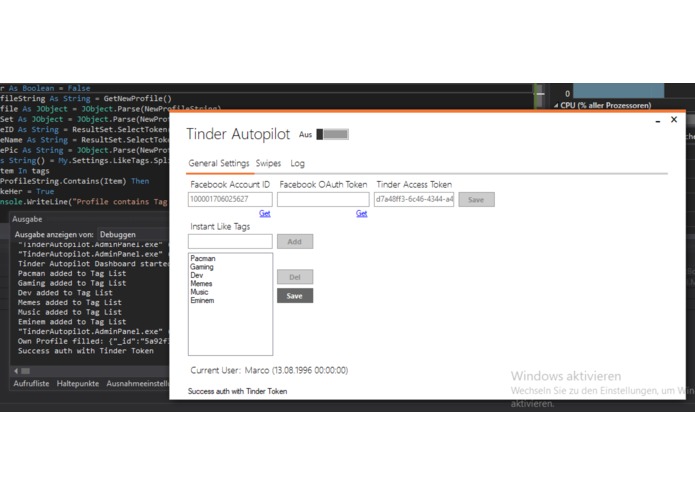Collapse the CPU (% aller Prozessoren) section
The image size is (695, 494).
coord(555,105)
